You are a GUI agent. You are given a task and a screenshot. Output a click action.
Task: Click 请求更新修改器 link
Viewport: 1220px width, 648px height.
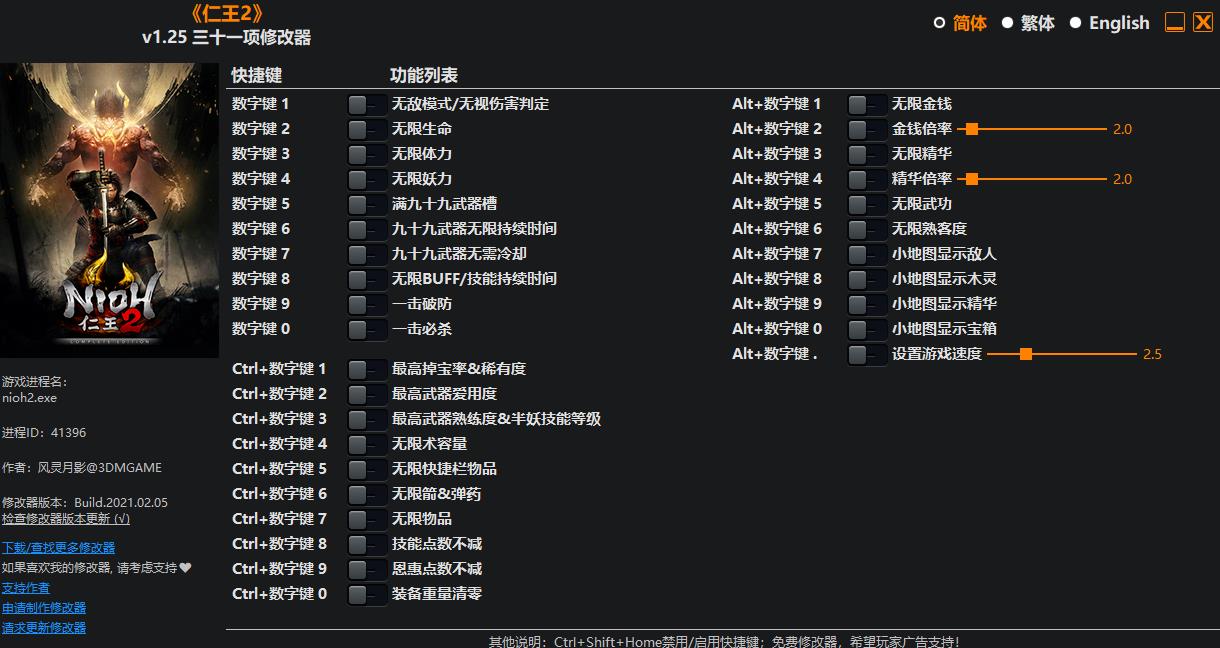[x=44, y=628]
